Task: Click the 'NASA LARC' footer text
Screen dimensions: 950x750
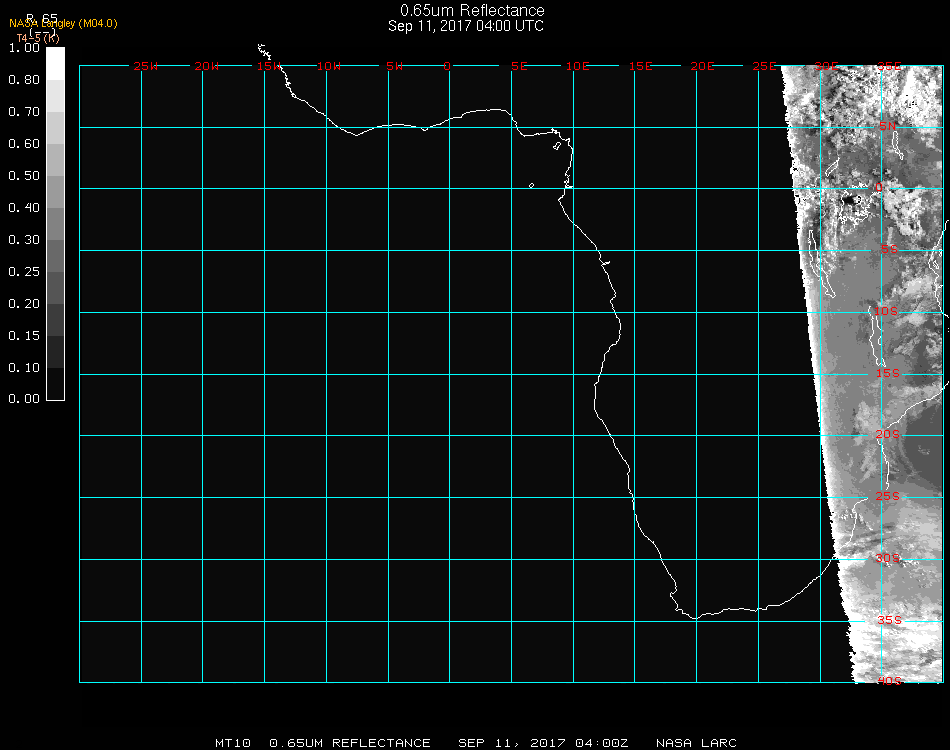Action: [x=696, y=743]
